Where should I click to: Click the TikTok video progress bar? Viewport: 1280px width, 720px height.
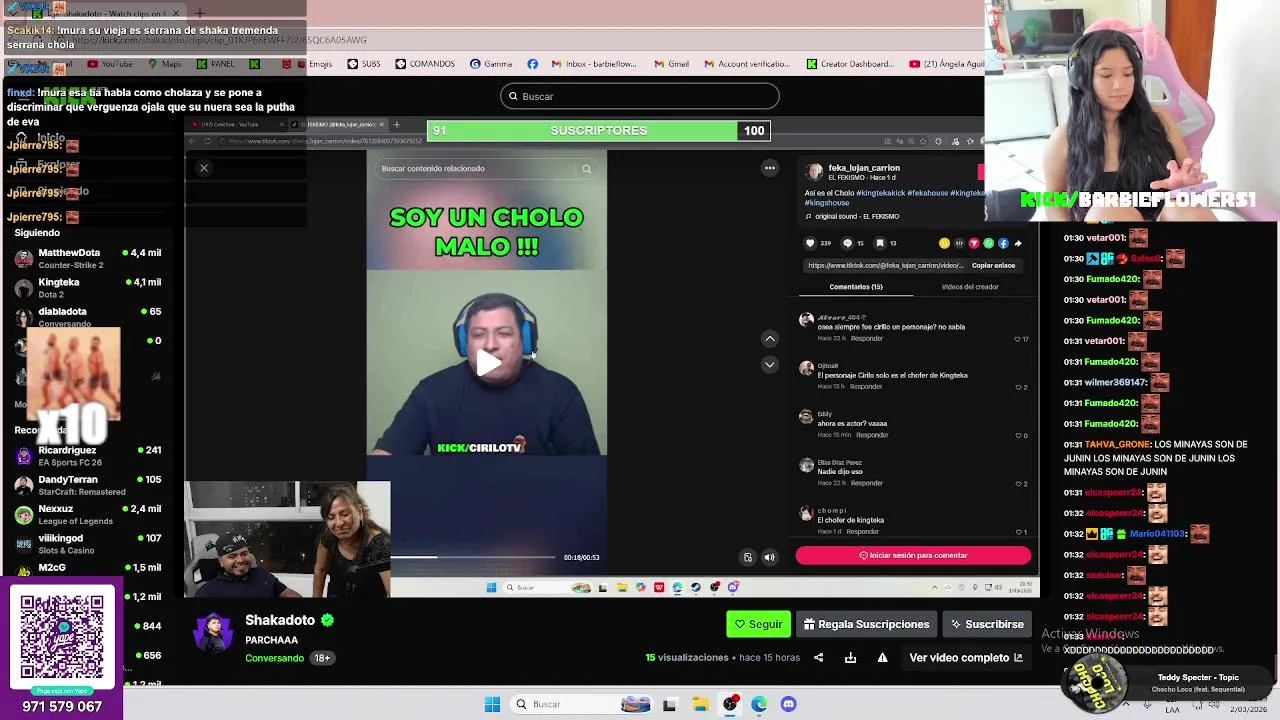[472, 557]
